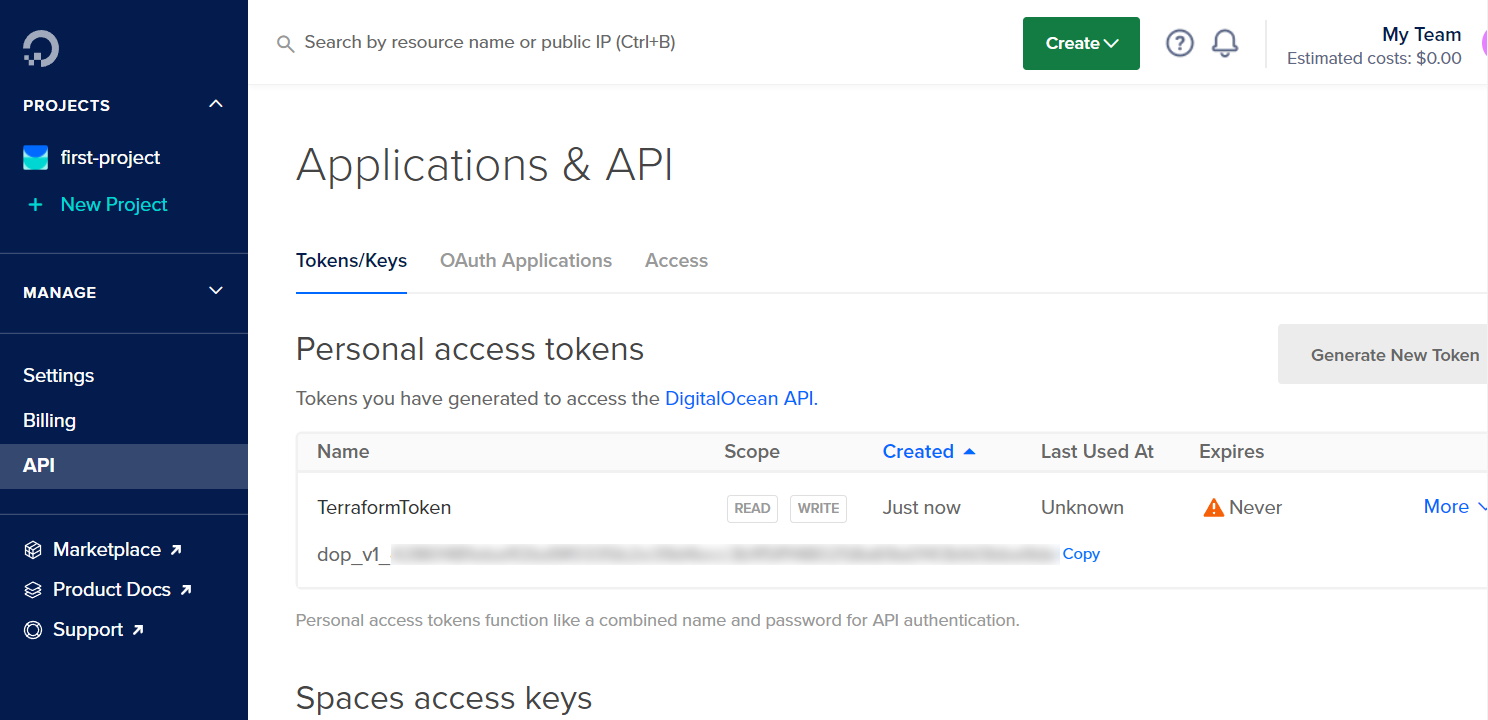Click the plus icon beside New Project
1488x720 pixels.
pyautogui.click(x=36, y=205)
